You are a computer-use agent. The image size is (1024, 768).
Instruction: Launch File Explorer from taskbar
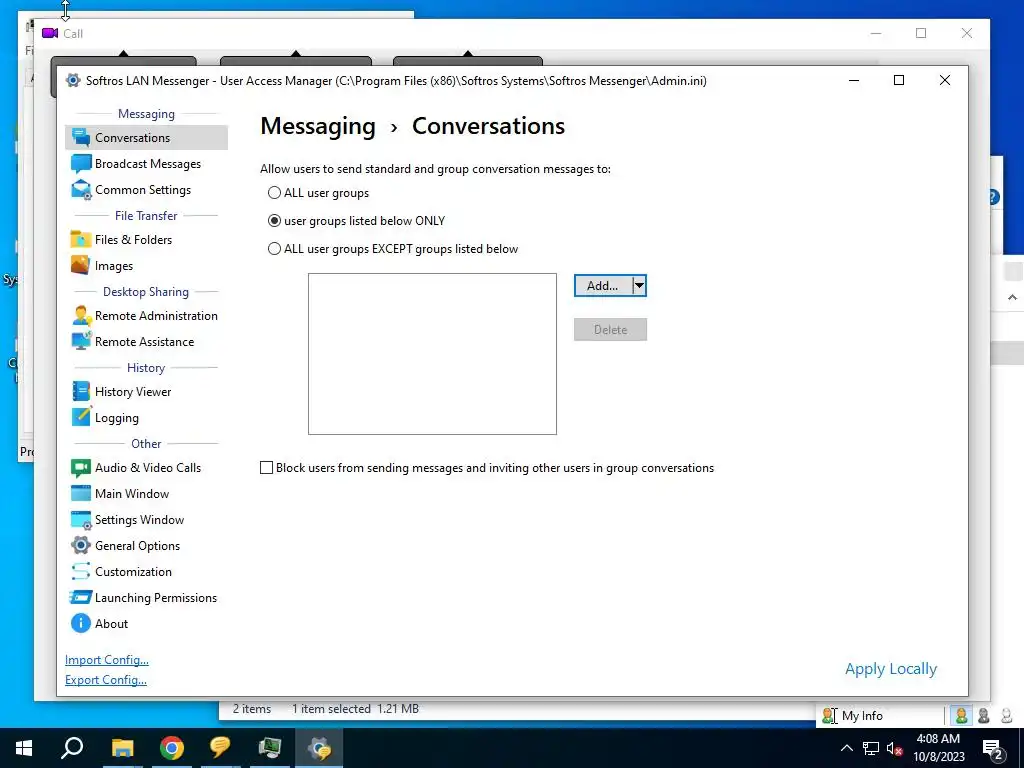122,748
